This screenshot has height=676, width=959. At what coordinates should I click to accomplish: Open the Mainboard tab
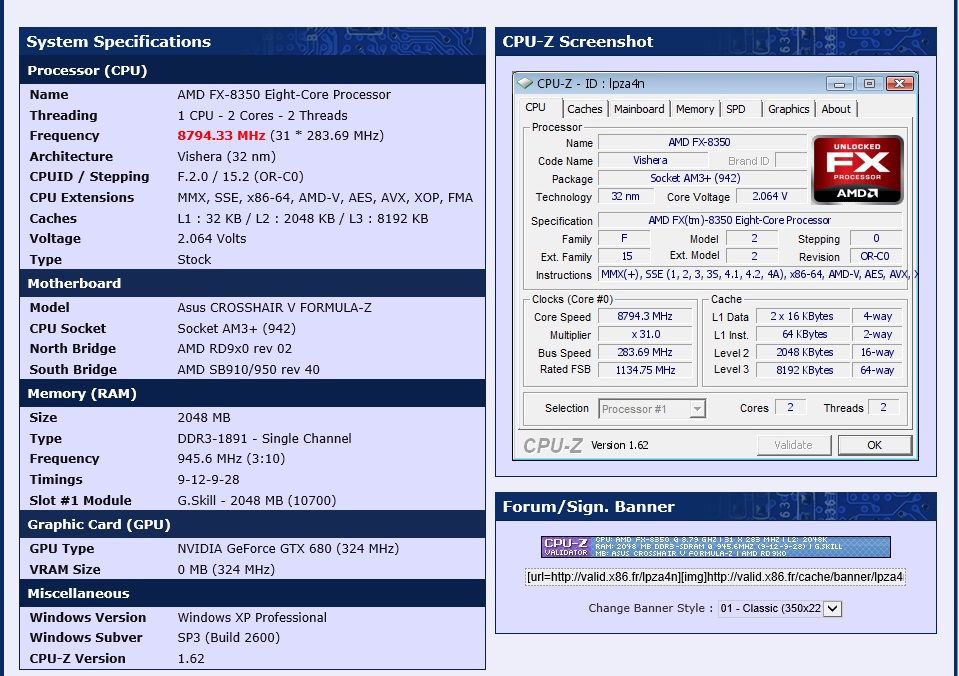tap(638, 109)
